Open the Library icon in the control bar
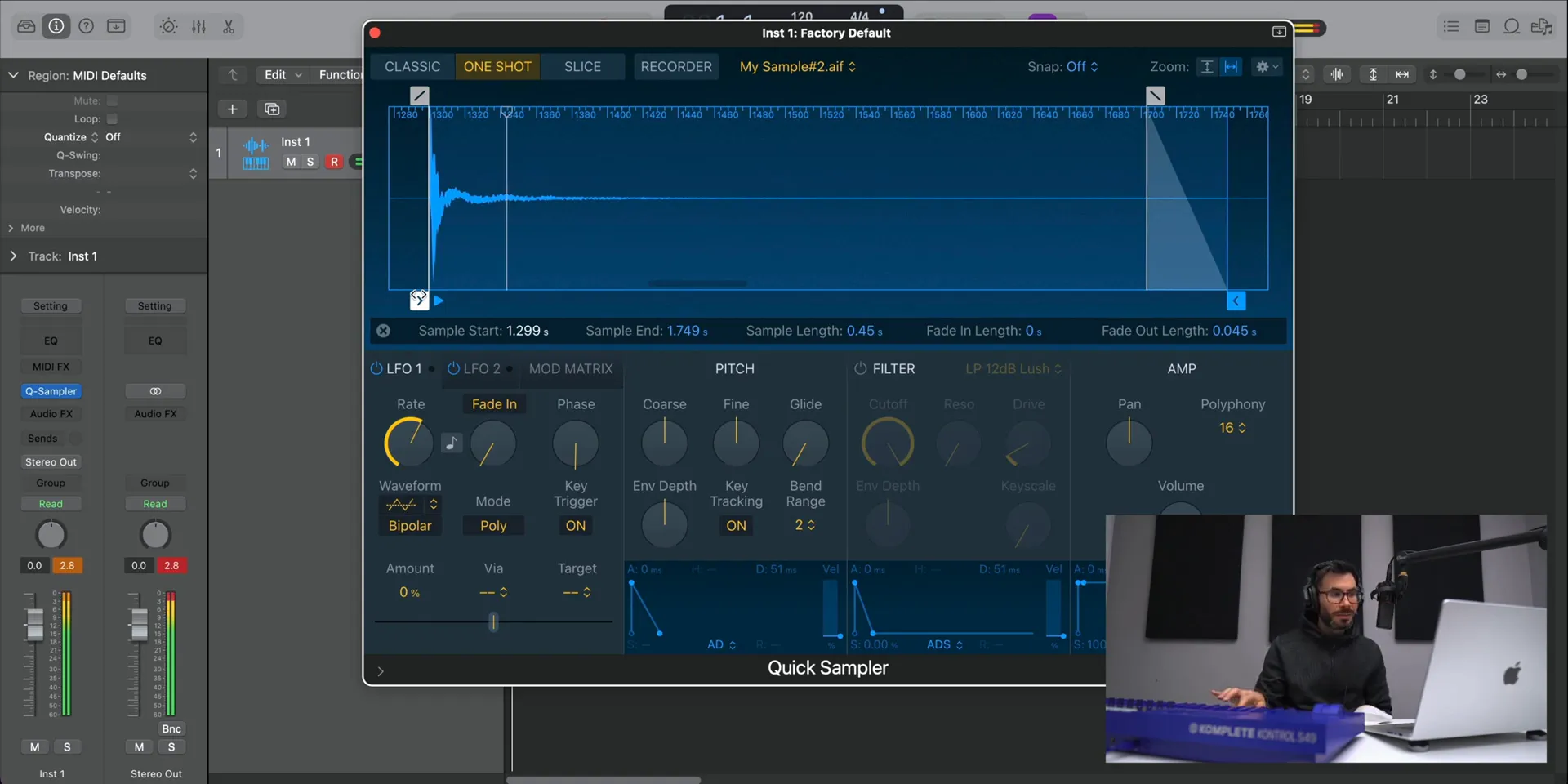Image resolution: width=1568 pixels, height=784 pixels. pos(26,26)
